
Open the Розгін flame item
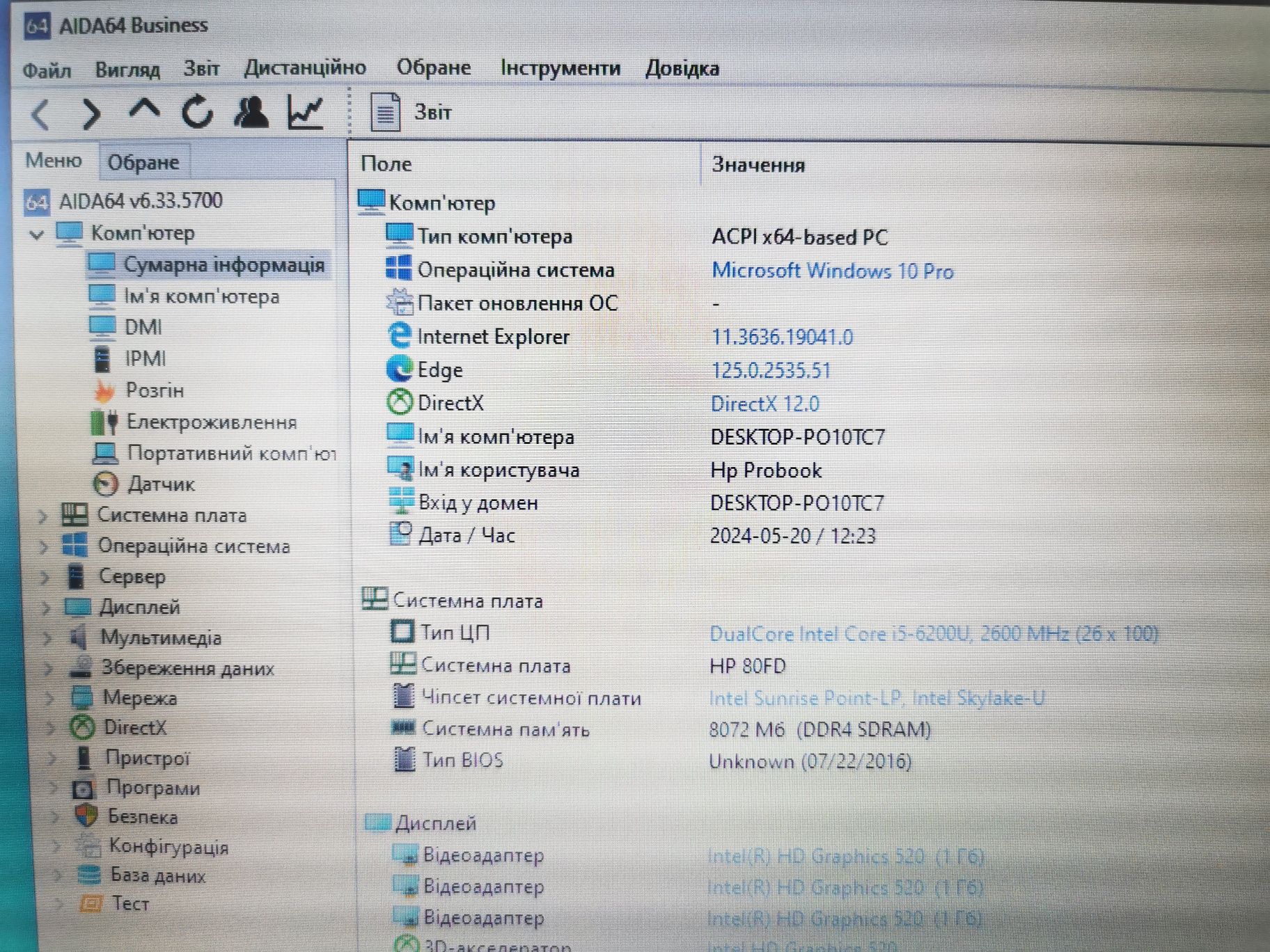tap(155, 390)
